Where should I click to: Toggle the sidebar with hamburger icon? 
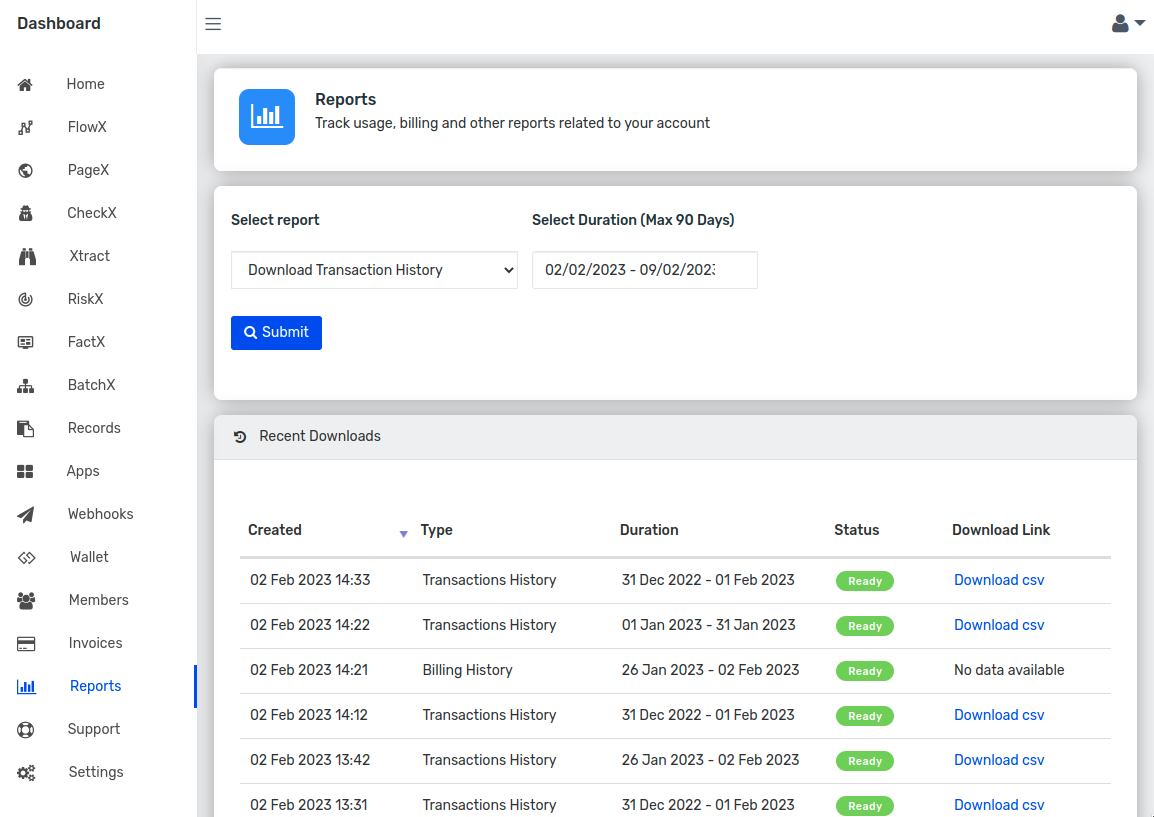click(213, 24)
